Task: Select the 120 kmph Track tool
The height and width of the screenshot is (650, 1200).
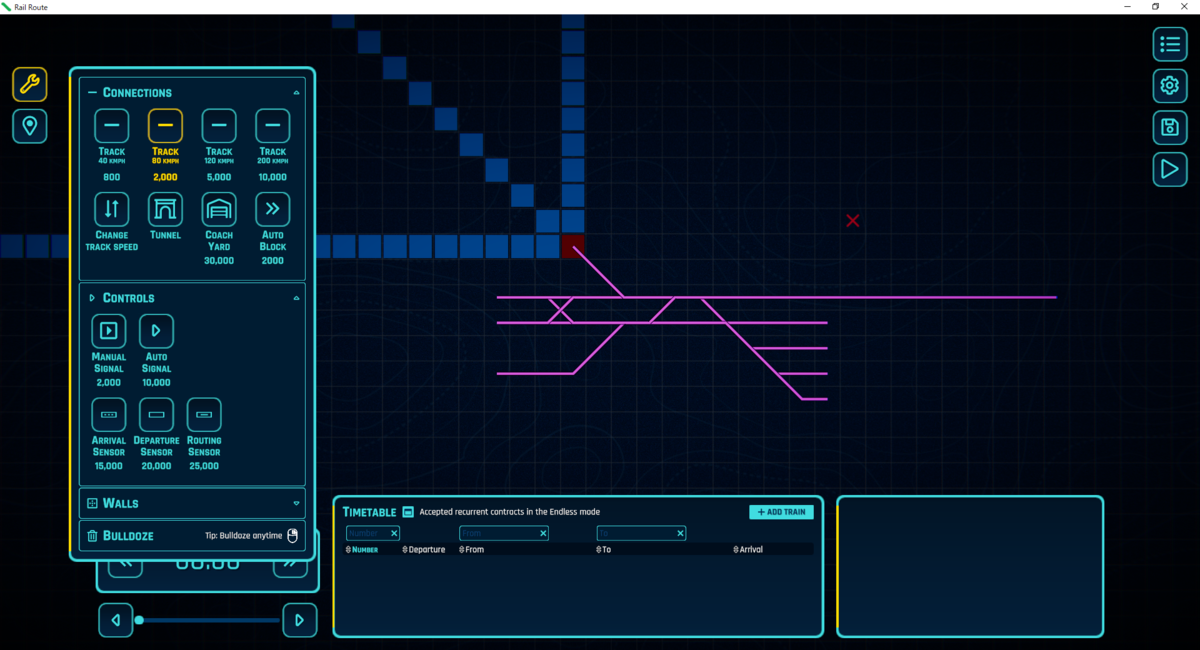Action: (x=219, y=126)
